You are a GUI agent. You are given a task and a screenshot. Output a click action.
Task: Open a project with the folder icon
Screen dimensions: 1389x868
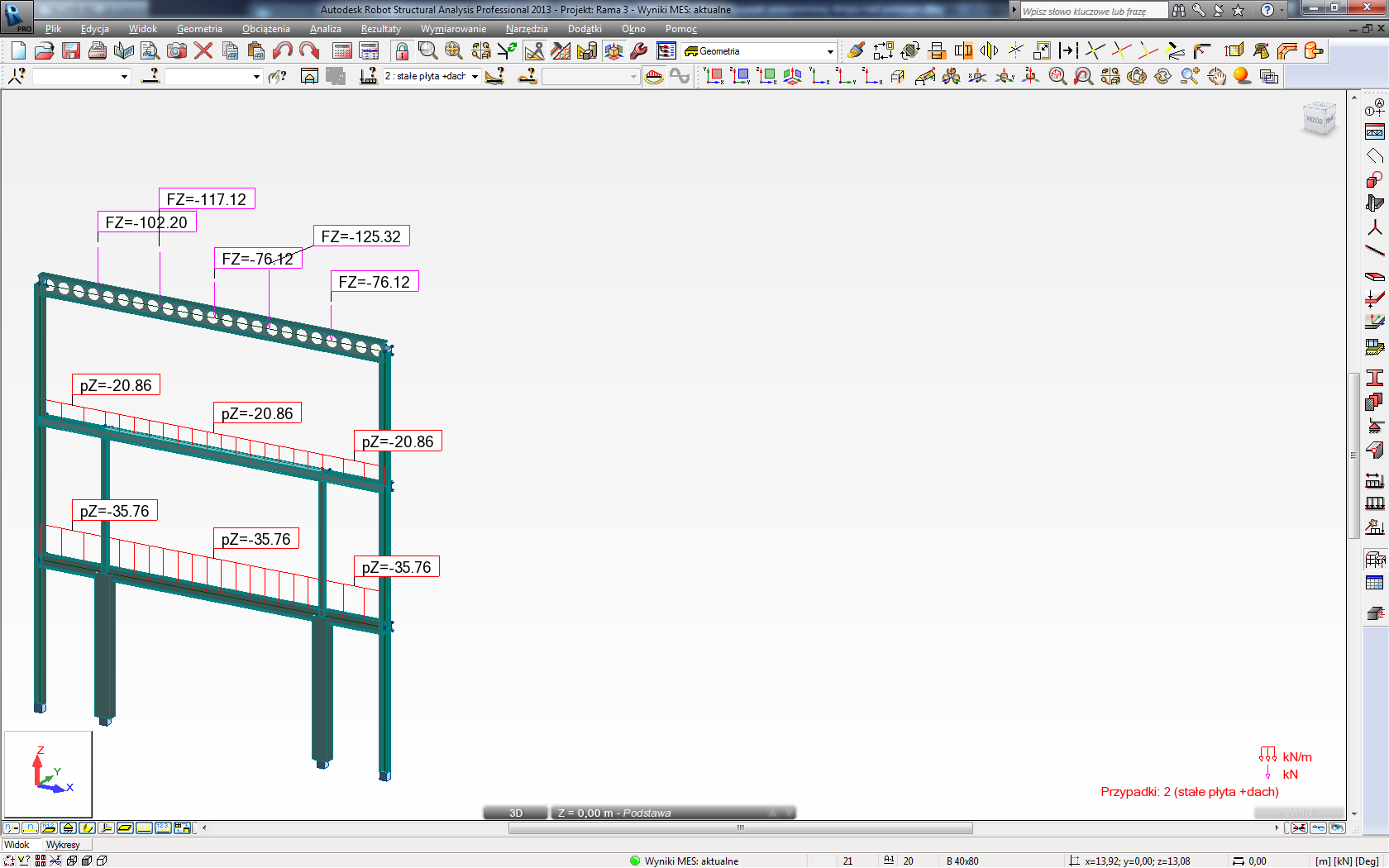tap(45, 50)
